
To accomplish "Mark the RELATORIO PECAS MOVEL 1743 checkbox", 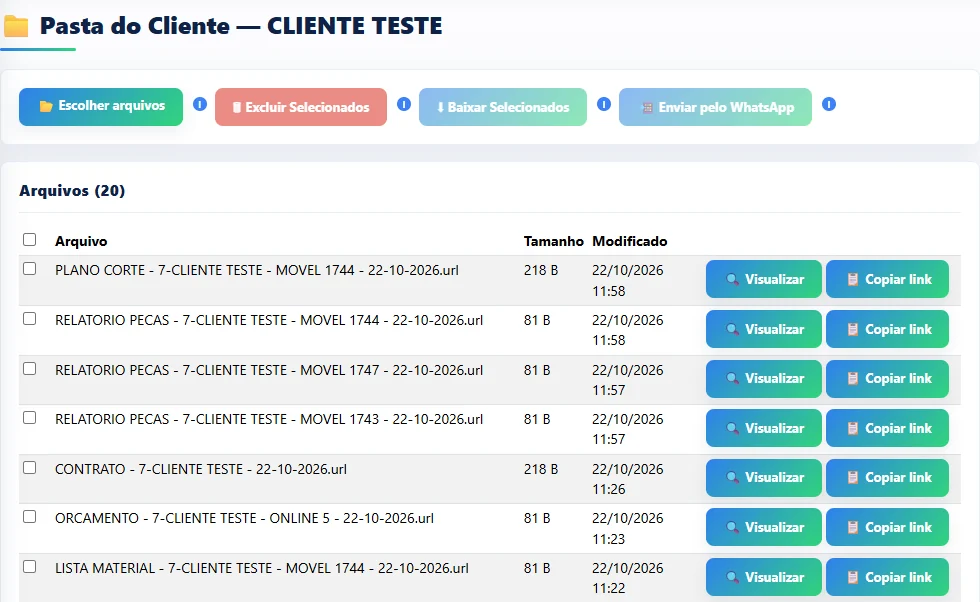I will click(x=29, y=418).
